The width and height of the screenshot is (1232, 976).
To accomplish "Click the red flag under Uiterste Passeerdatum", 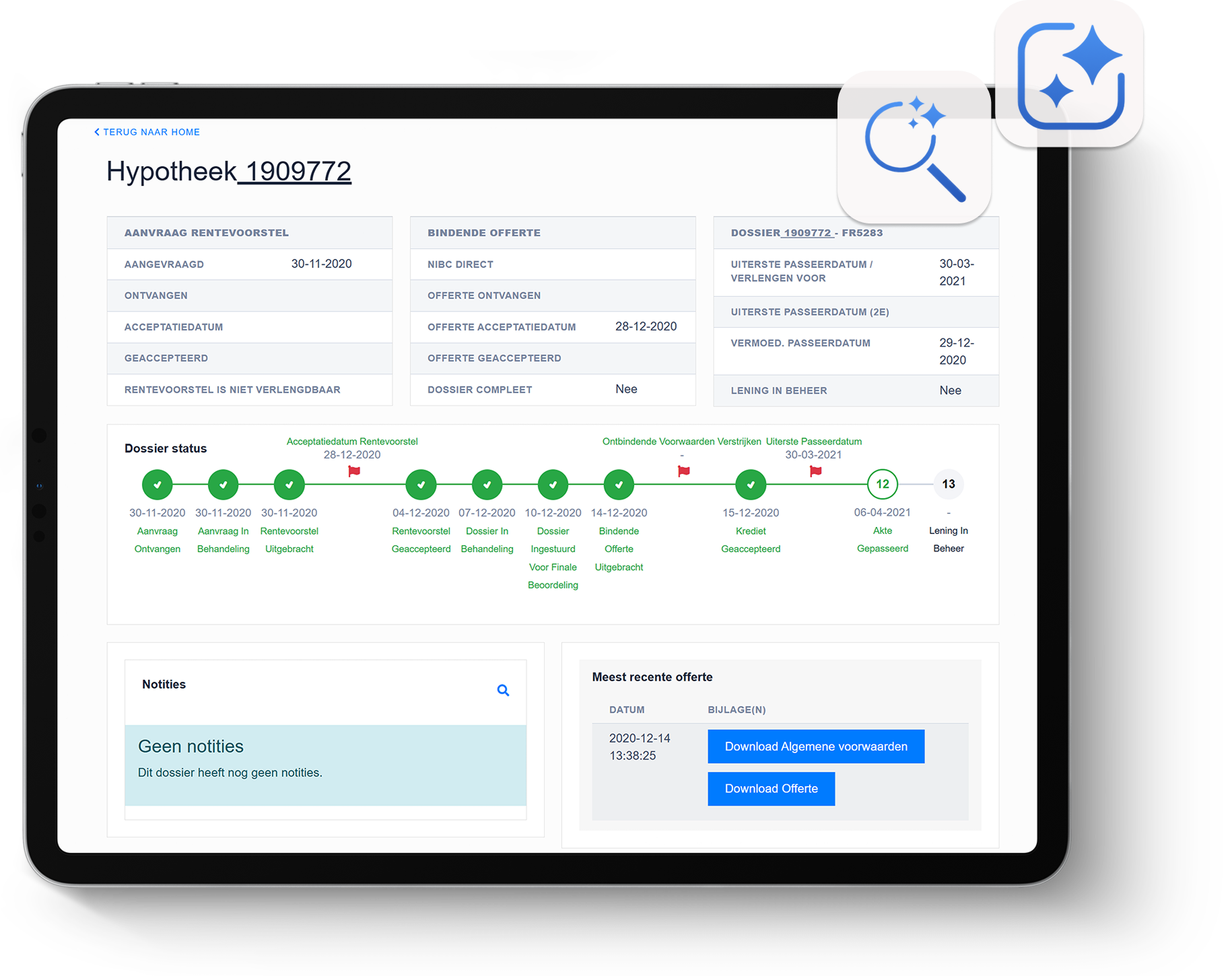I will tap(815, 471).
